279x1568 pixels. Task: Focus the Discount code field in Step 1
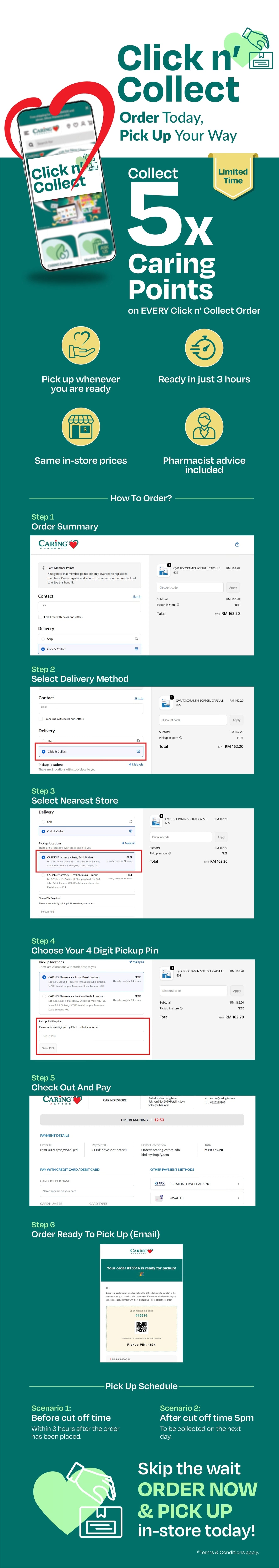pos(190,587)
